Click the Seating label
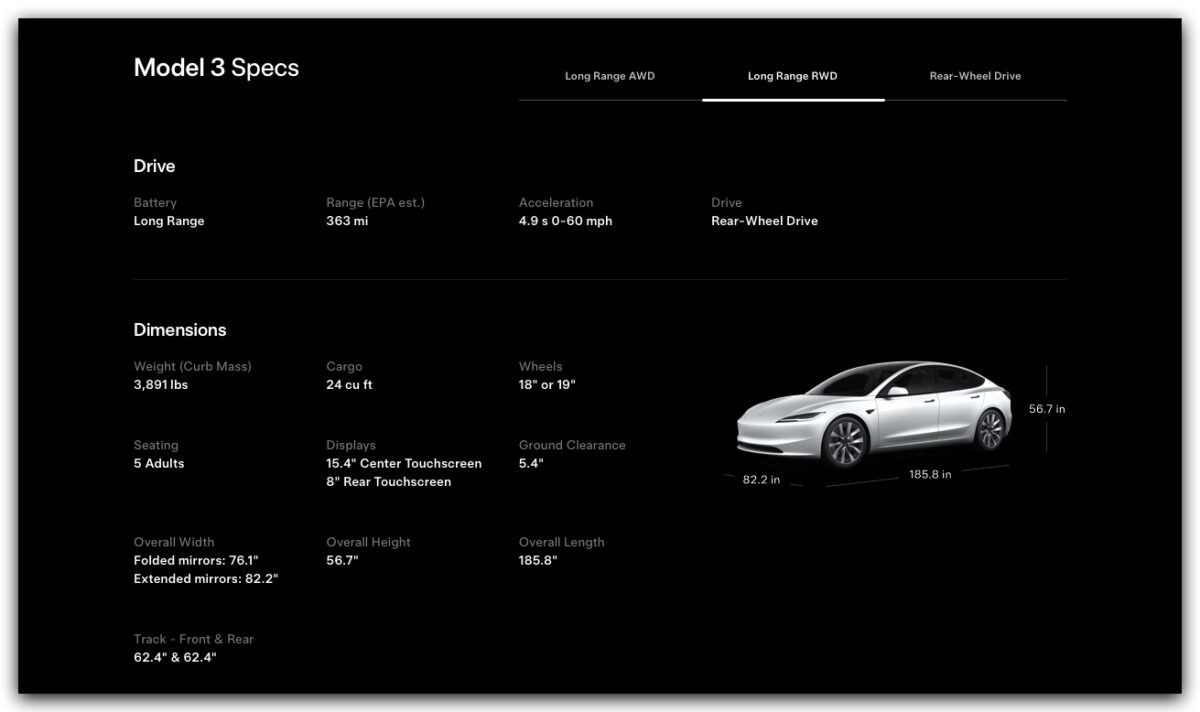This screenshot has height=712, width=1200. point(156,446)
